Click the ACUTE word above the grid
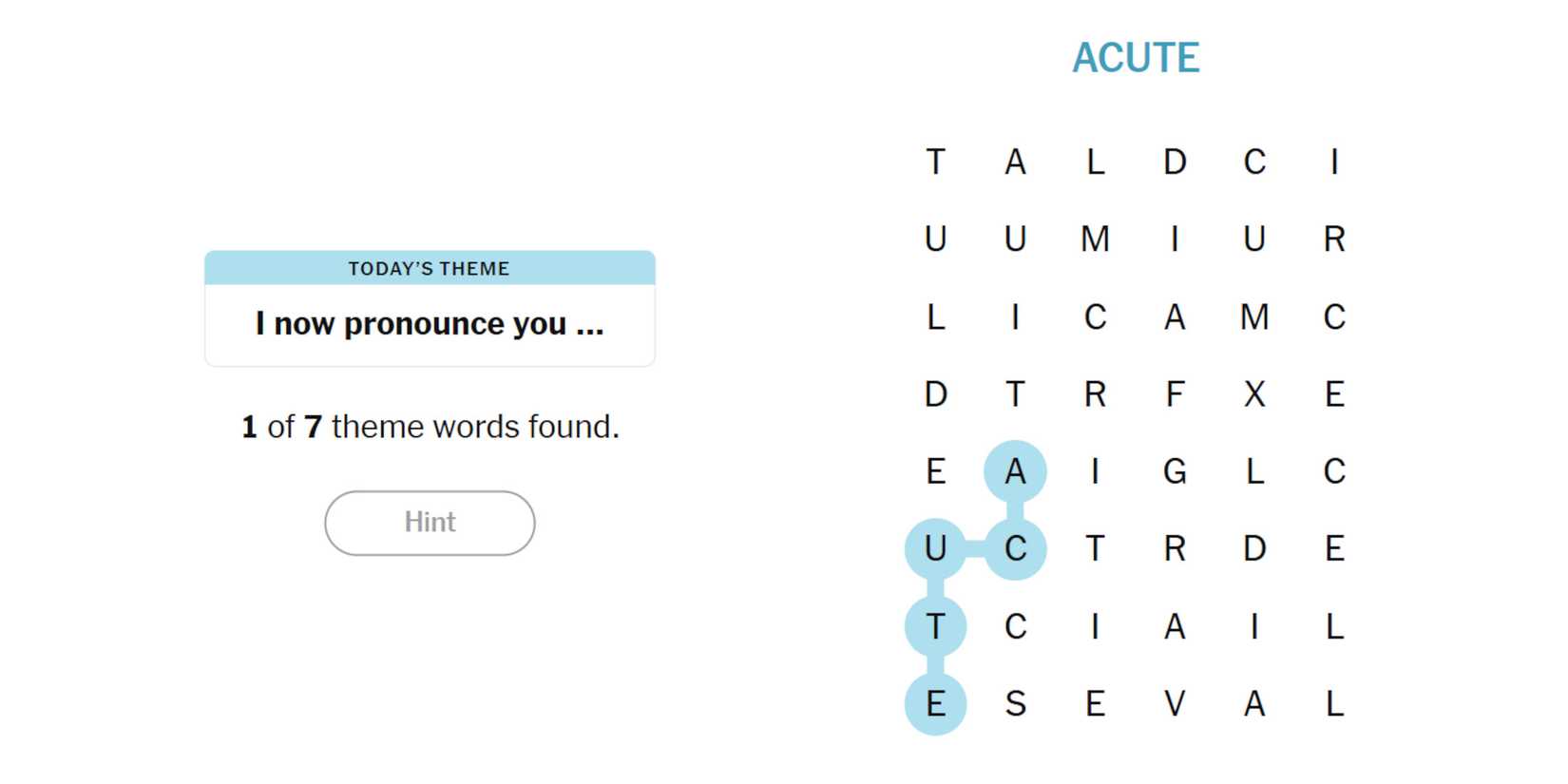 [1136, 58]
